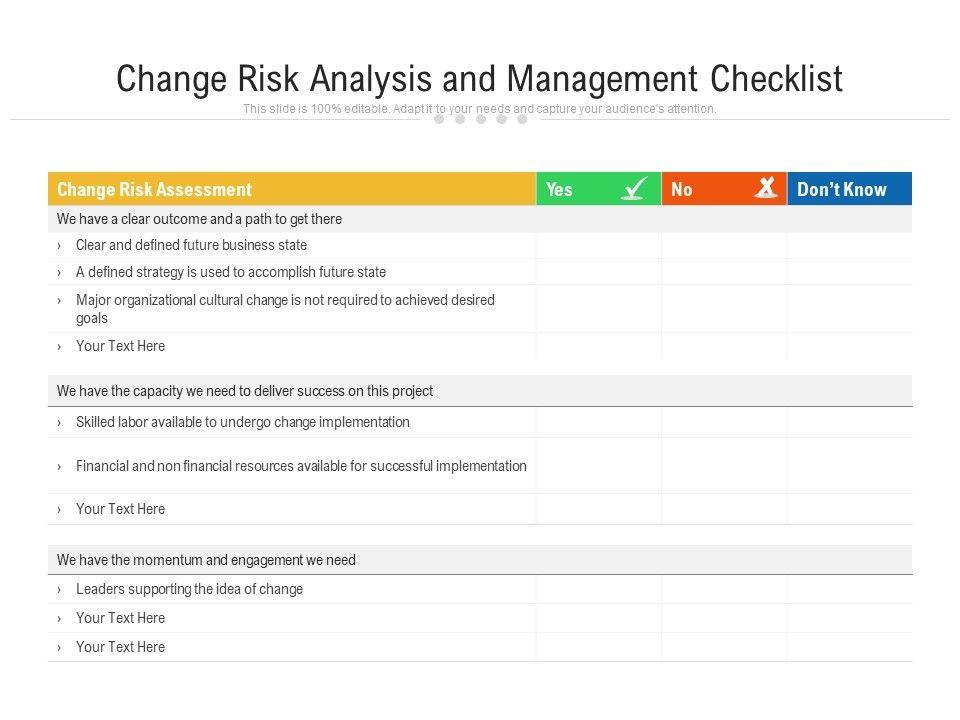
Task: Click the X icon in No header
Action: 765,187
